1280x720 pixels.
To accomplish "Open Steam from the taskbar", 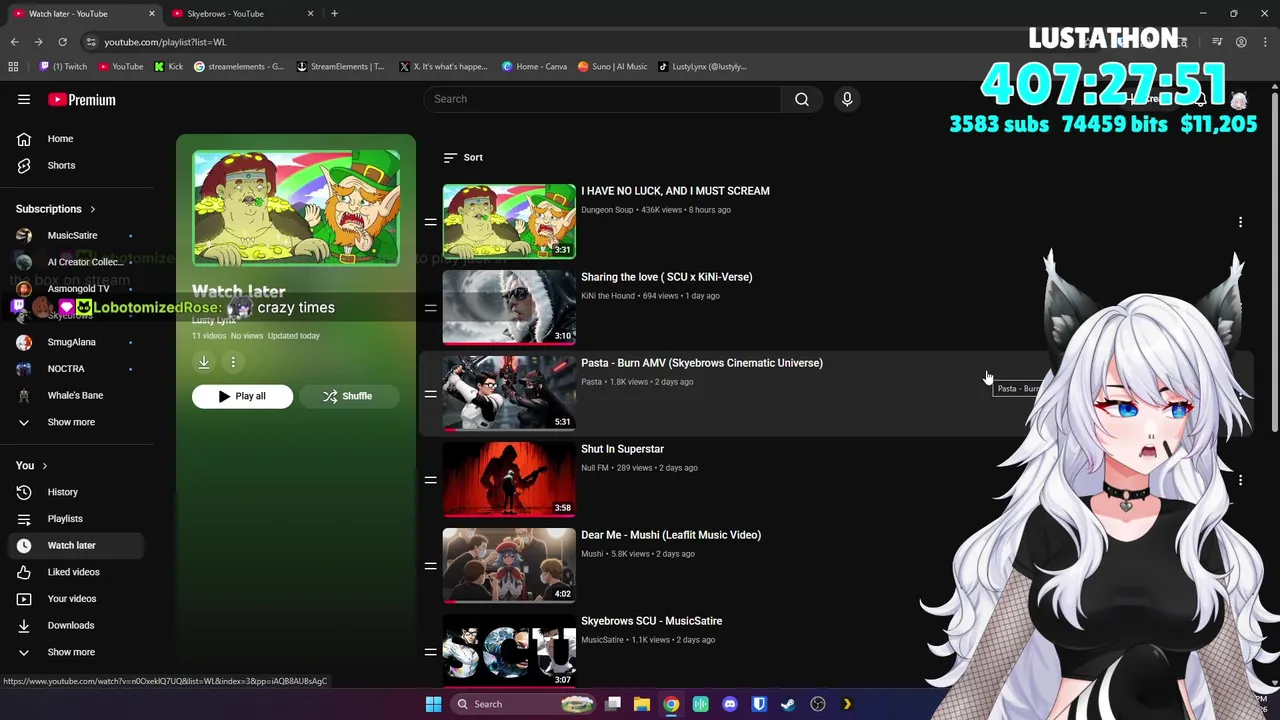I will click(788, 704).
